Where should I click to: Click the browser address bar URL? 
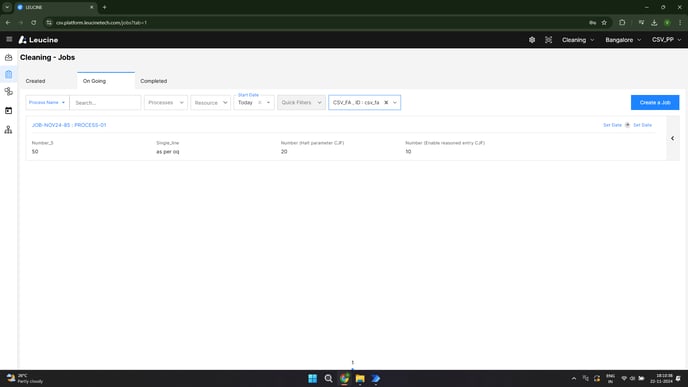pos(101,22)
